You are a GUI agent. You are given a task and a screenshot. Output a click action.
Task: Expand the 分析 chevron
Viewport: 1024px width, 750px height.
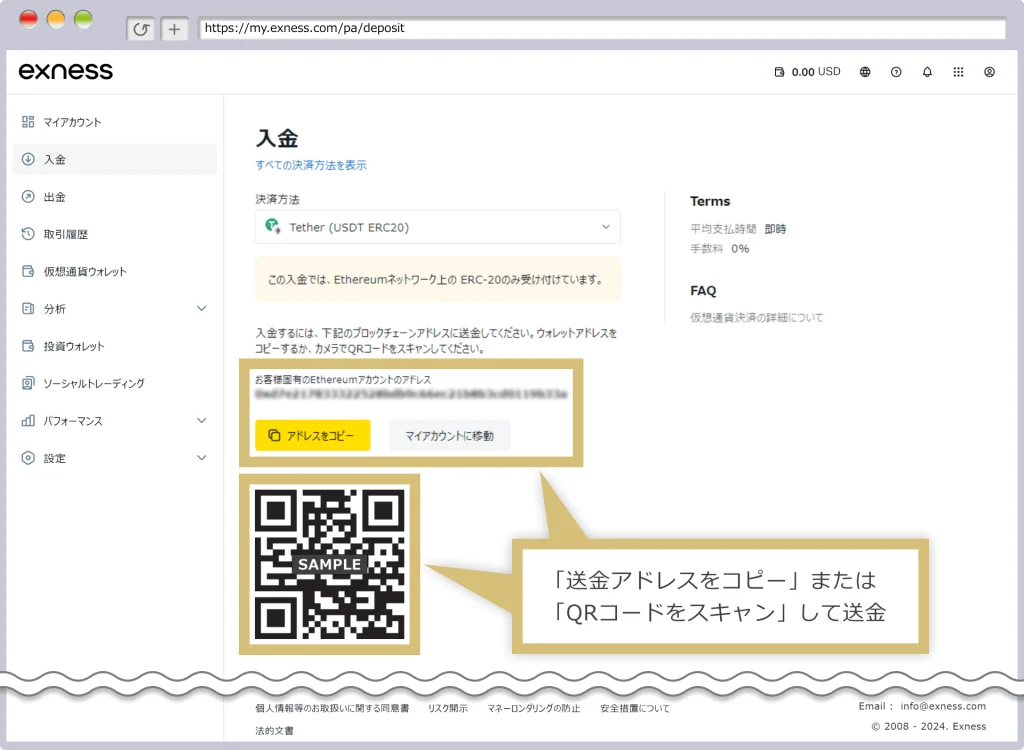pos(202,308)
